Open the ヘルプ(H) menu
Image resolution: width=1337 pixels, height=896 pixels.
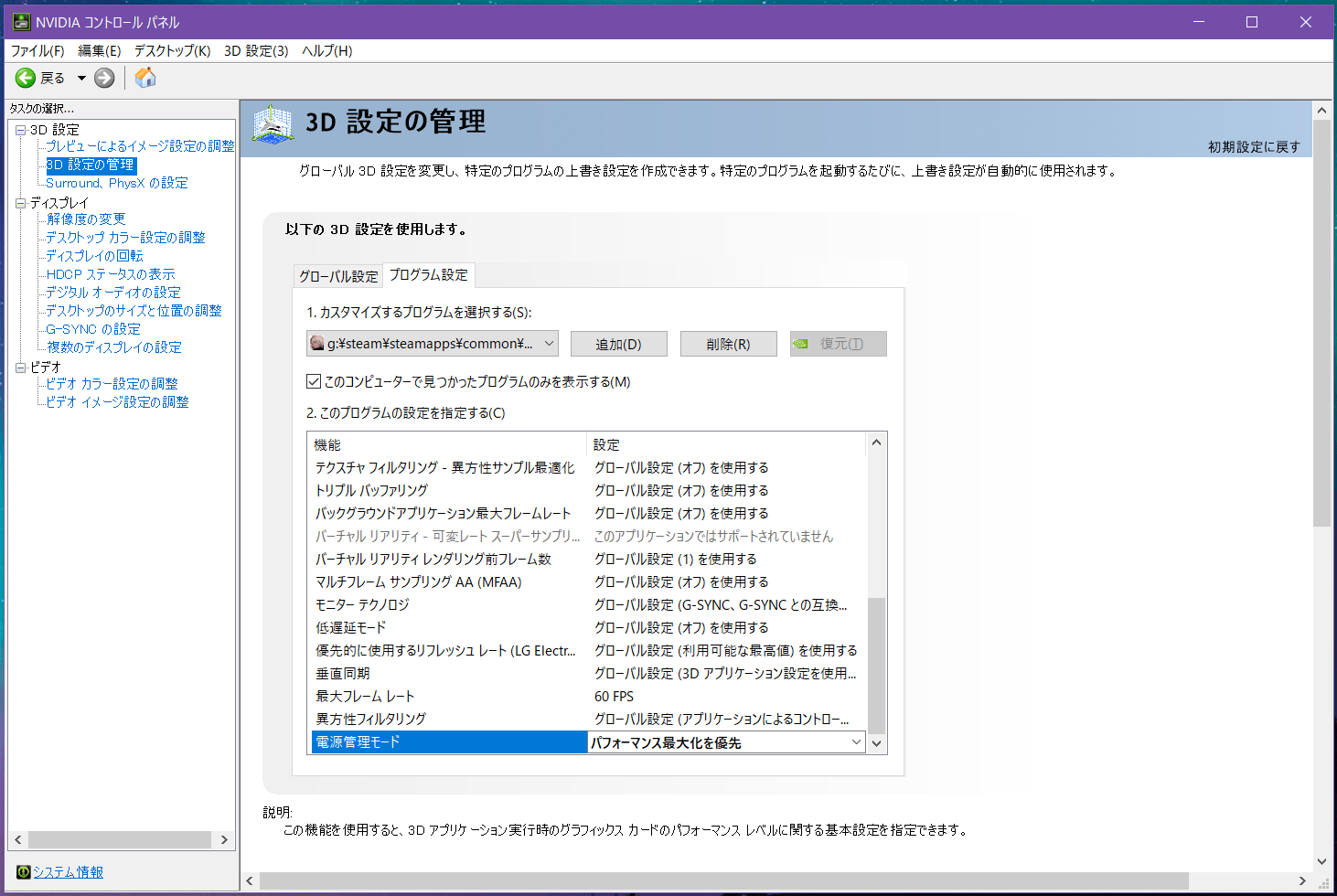click(326, 50)
